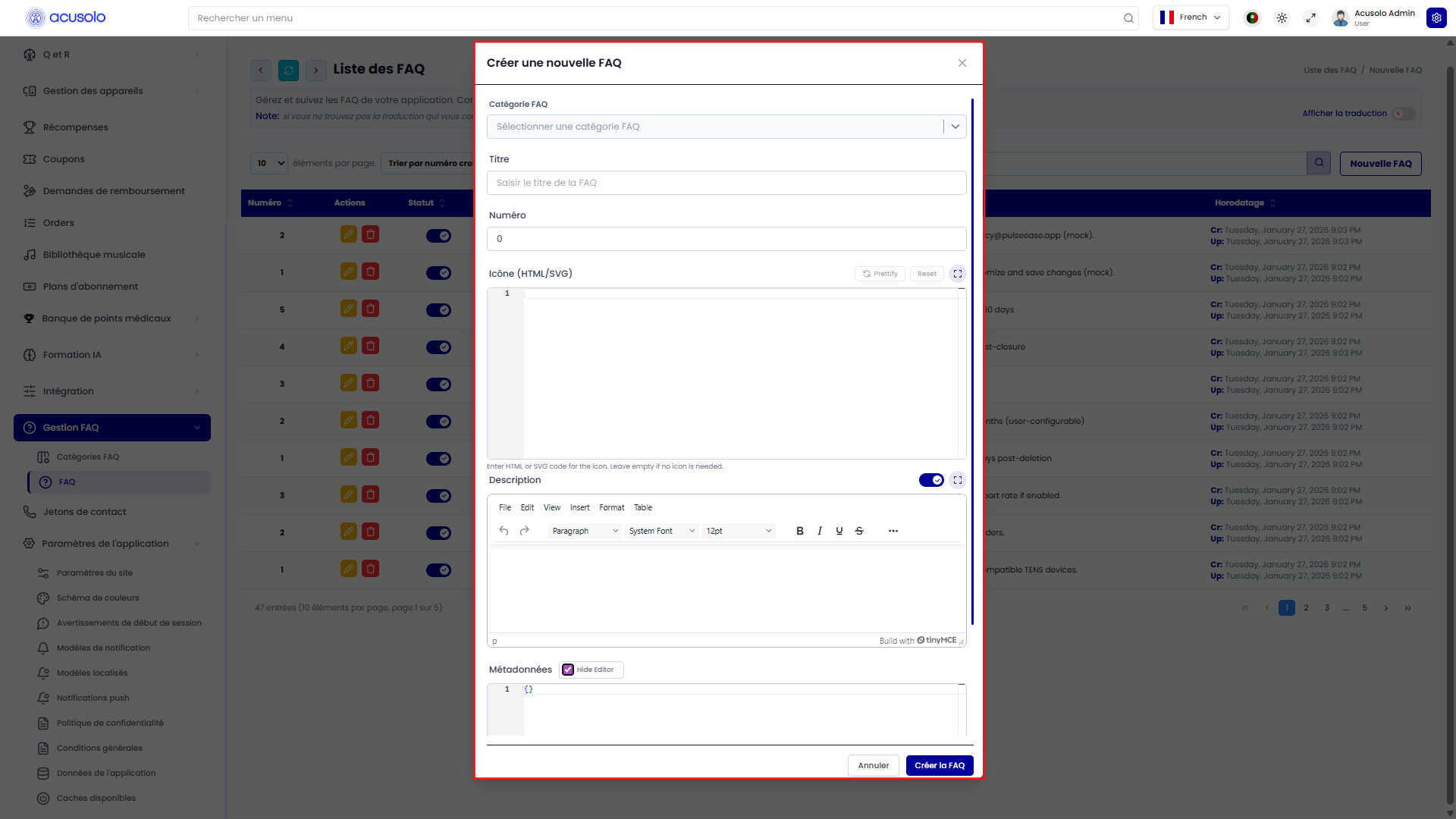Click the fullscreen arrows icon in header

pyautogui.click(x=1311, y=18)
